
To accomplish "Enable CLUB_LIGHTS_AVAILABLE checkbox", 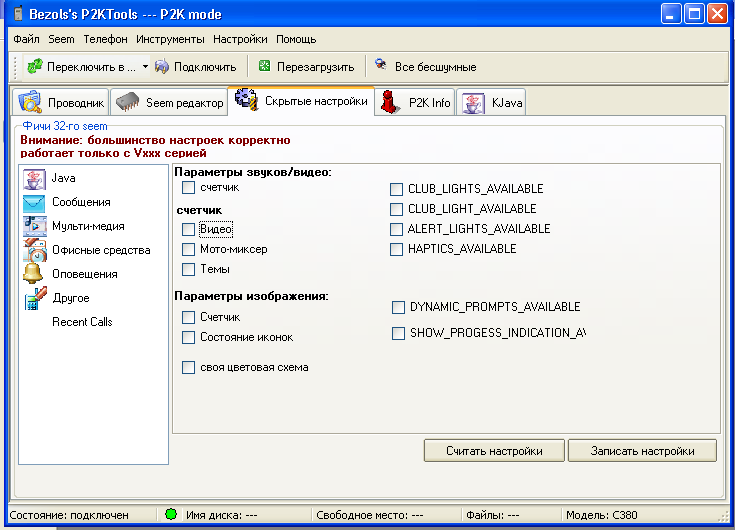I will (397, 189).
